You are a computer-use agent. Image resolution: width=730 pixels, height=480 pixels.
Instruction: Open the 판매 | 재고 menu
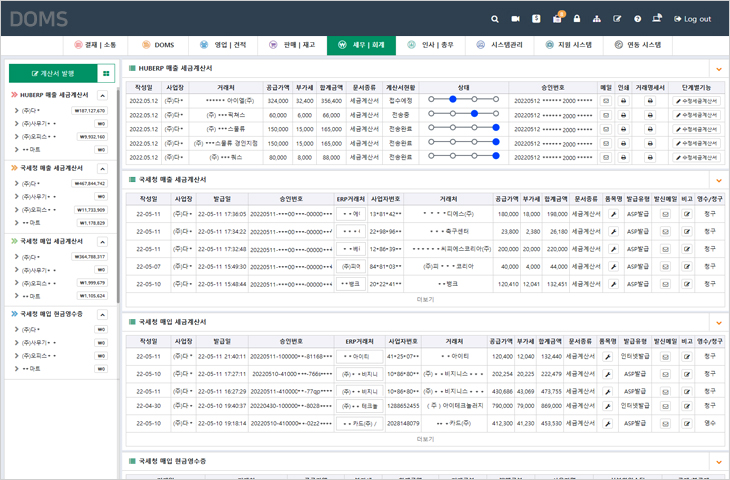pyautogui.click(x=292, y=45)
